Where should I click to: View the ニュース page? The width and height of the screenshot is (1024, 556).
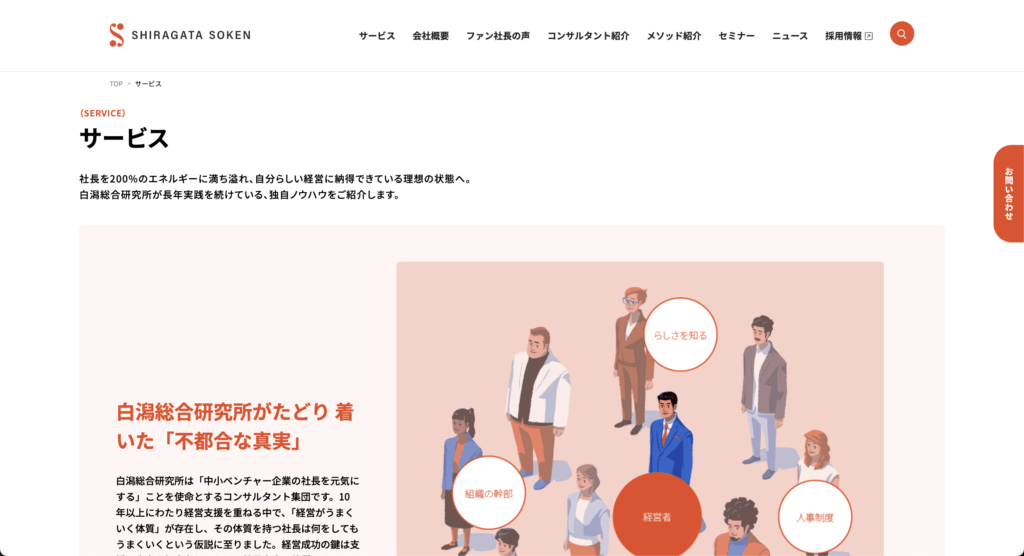790,36
